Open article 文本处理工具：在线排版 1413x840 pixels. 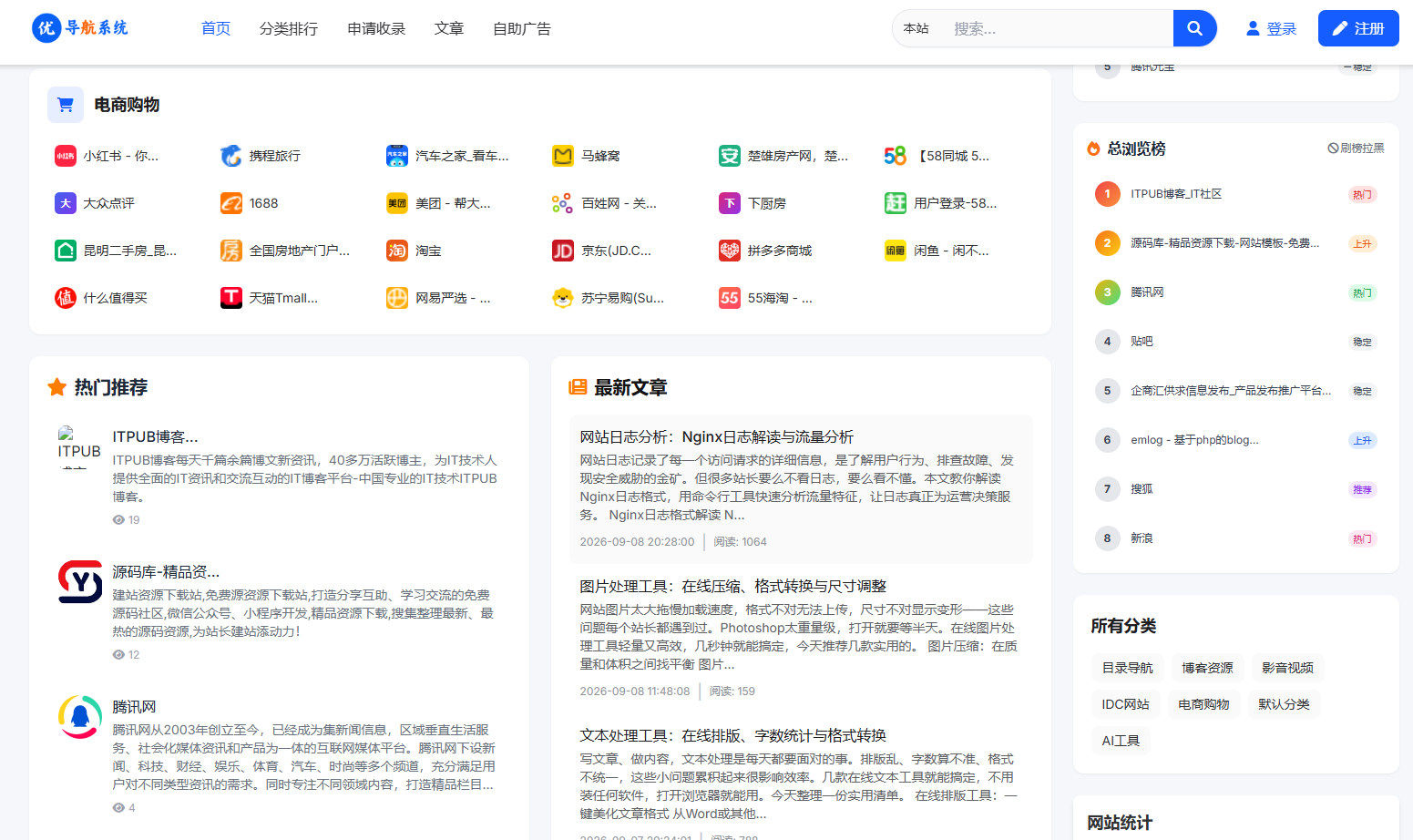(x=732, y=735)
